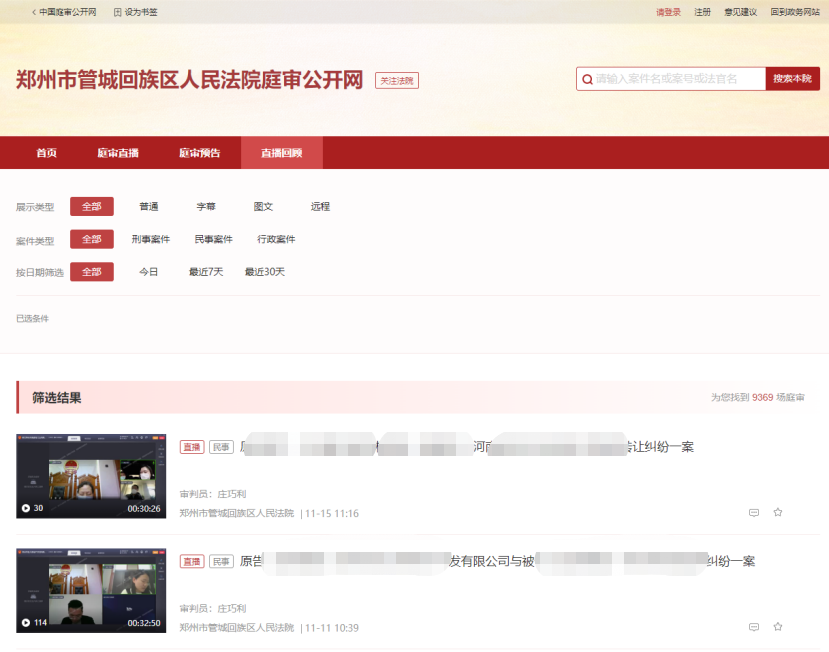Click the 关注法院 button
The width and height of the screenshot is (829, 652).
(397, 80)
